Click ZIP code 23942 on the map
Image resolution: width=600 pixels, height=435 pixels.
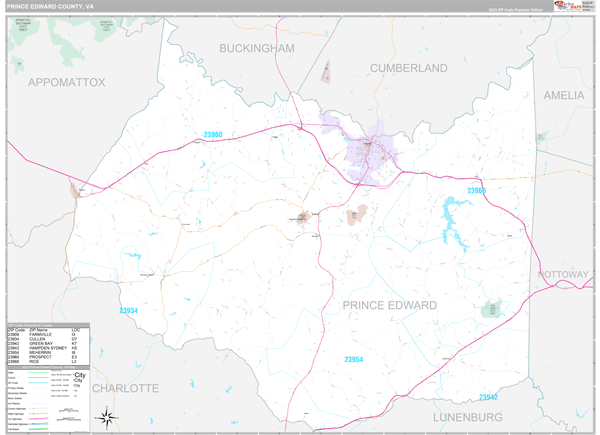488,397
